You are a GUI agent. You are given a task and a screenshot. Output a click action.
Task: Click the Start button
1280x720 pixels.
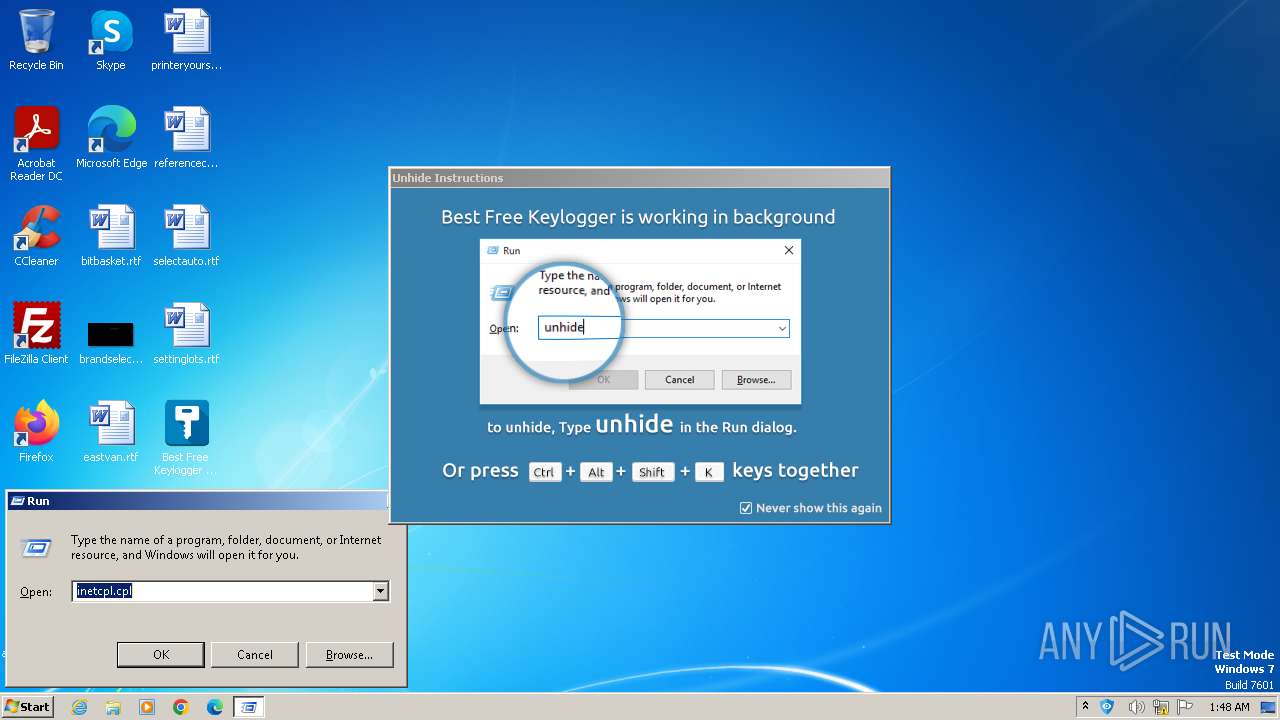tap(28, 707)
